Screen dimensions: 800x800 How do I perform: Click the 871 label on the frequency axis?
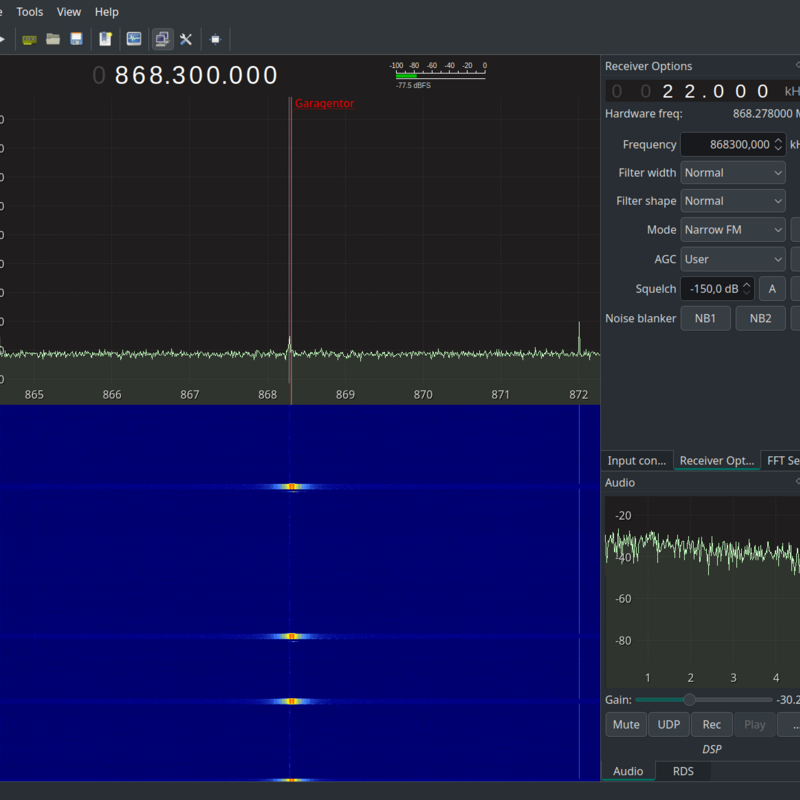click(501, 394)
